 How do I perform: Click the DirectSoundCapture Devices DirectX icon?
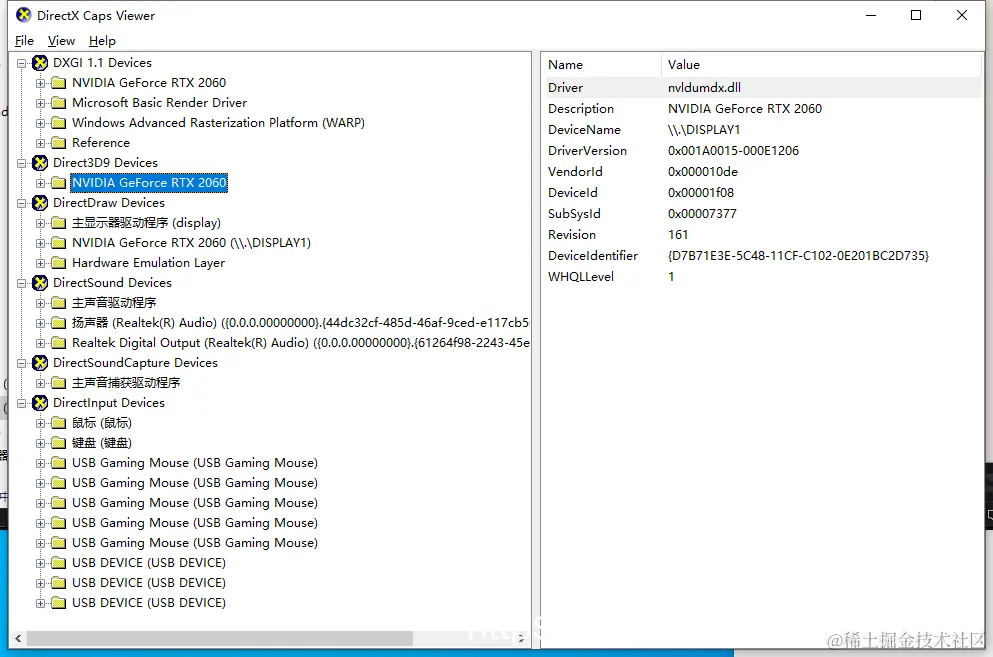40,363
